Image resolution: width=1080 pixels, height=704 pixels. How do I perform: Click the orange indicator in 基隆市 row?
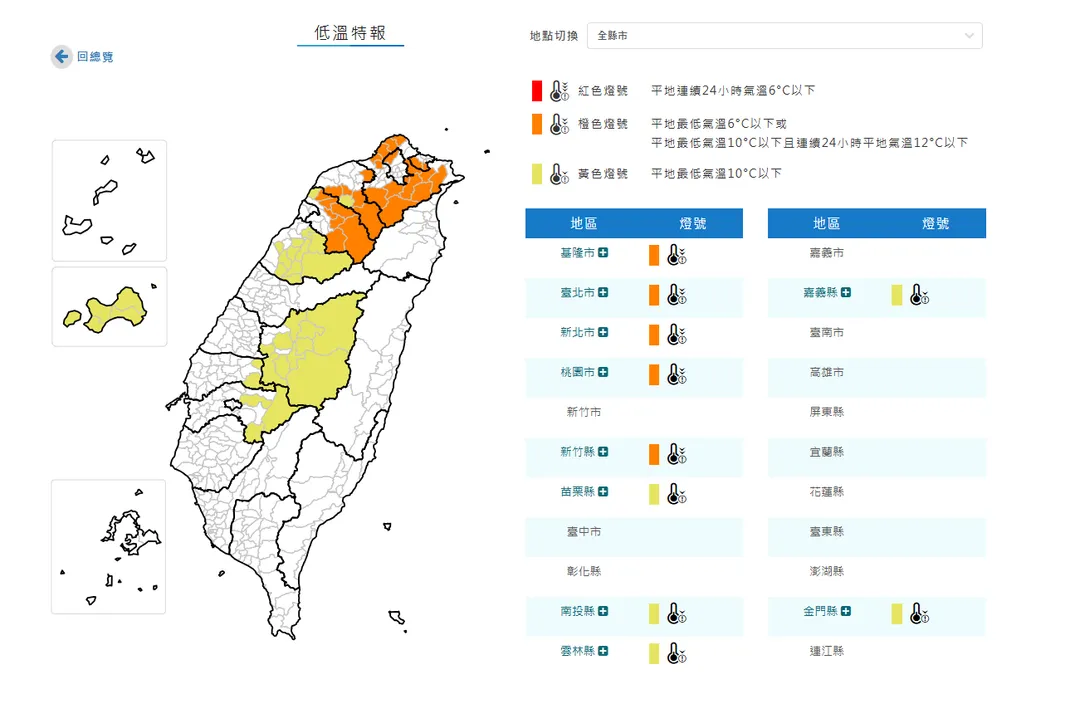pos(654,255)
